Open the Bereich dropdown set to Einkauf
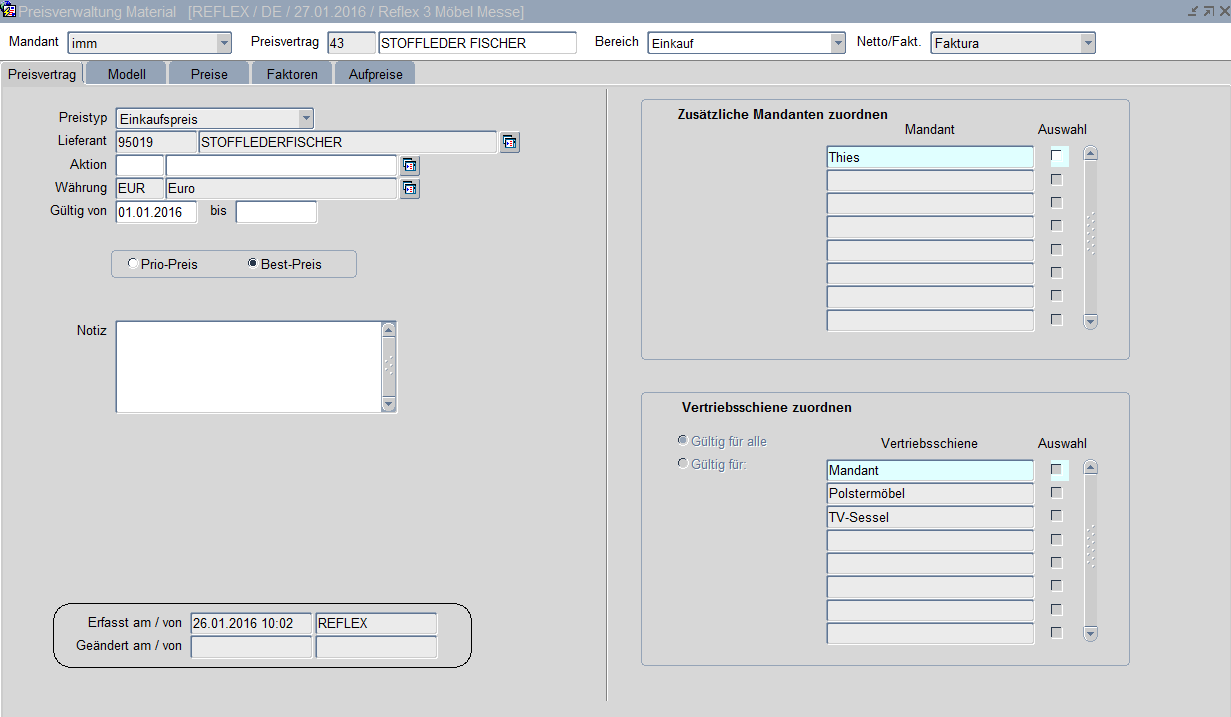 click(x=838, y=43)
